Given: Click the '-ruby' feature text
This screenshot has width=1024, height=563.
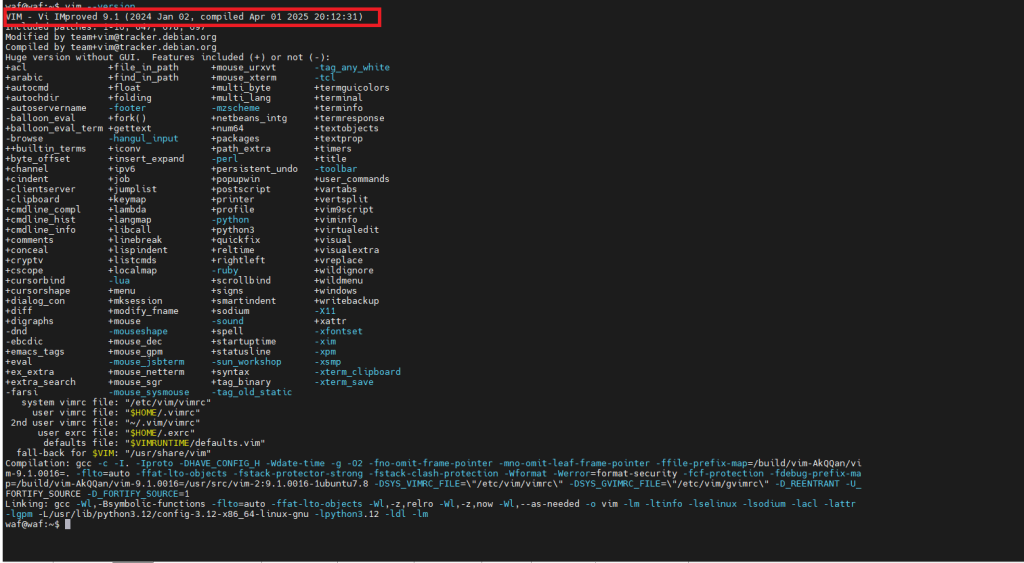Looking at the screenshot, I should click(225, 270).
